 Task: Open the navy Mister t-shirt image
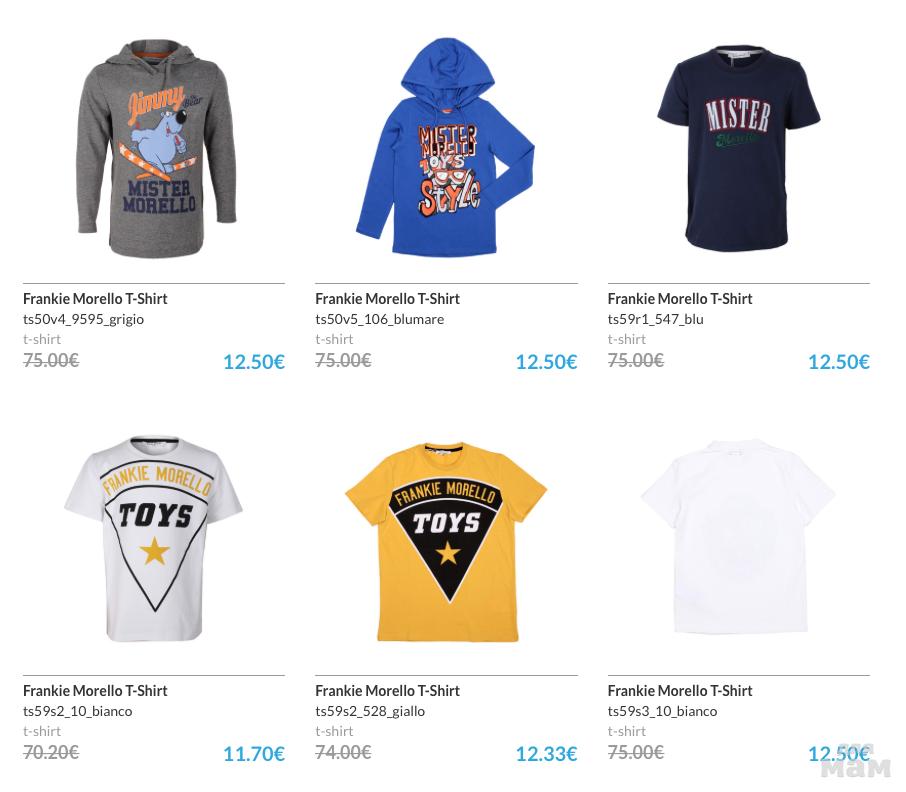[738, 148]
